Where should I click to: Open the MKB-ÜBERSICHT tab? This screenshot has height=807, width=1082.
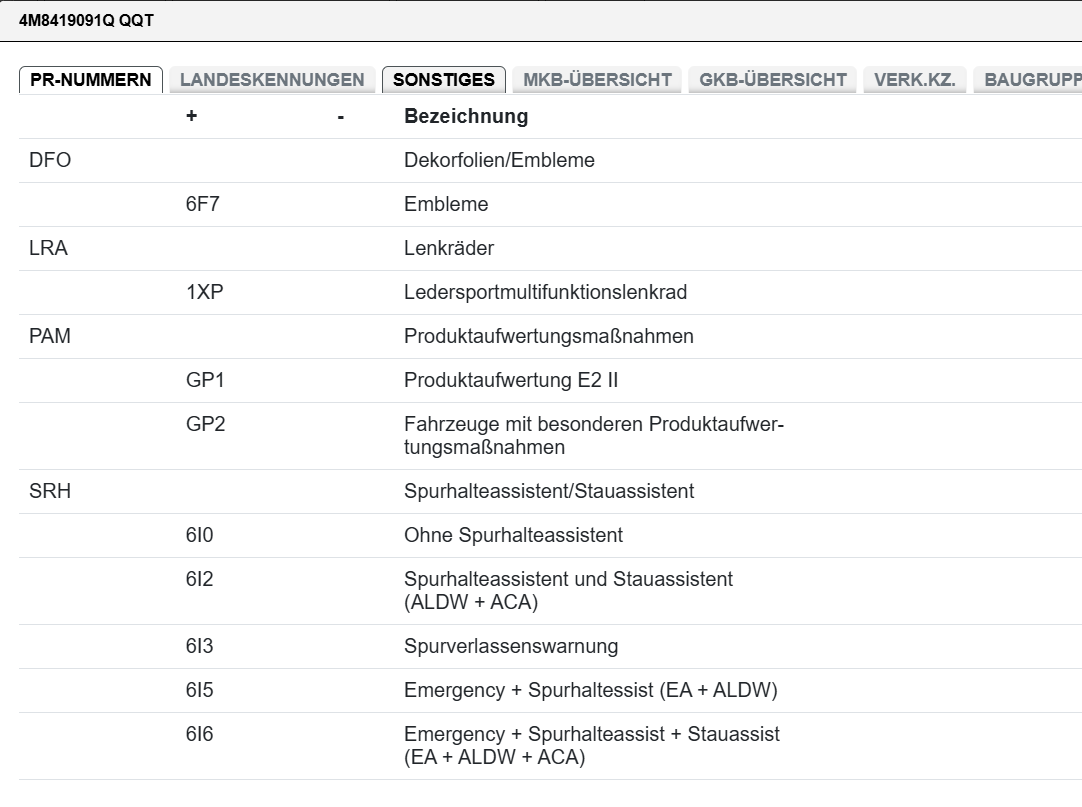click(x=598, y=80)
